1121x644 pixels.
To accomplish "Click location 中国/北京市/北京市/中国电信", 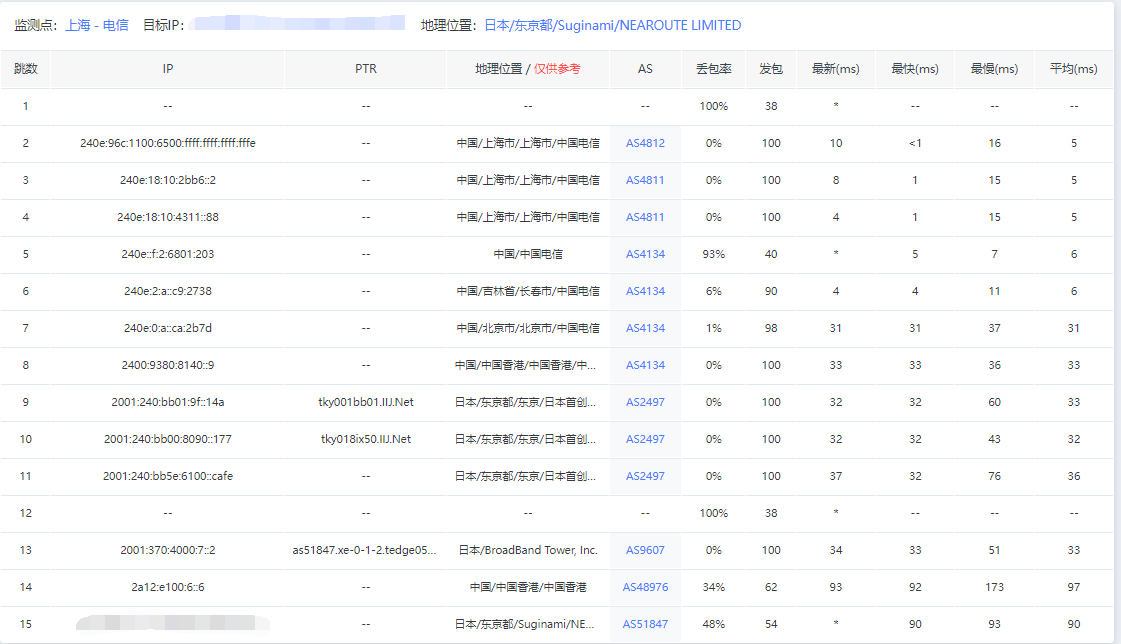I will (528, 328).
